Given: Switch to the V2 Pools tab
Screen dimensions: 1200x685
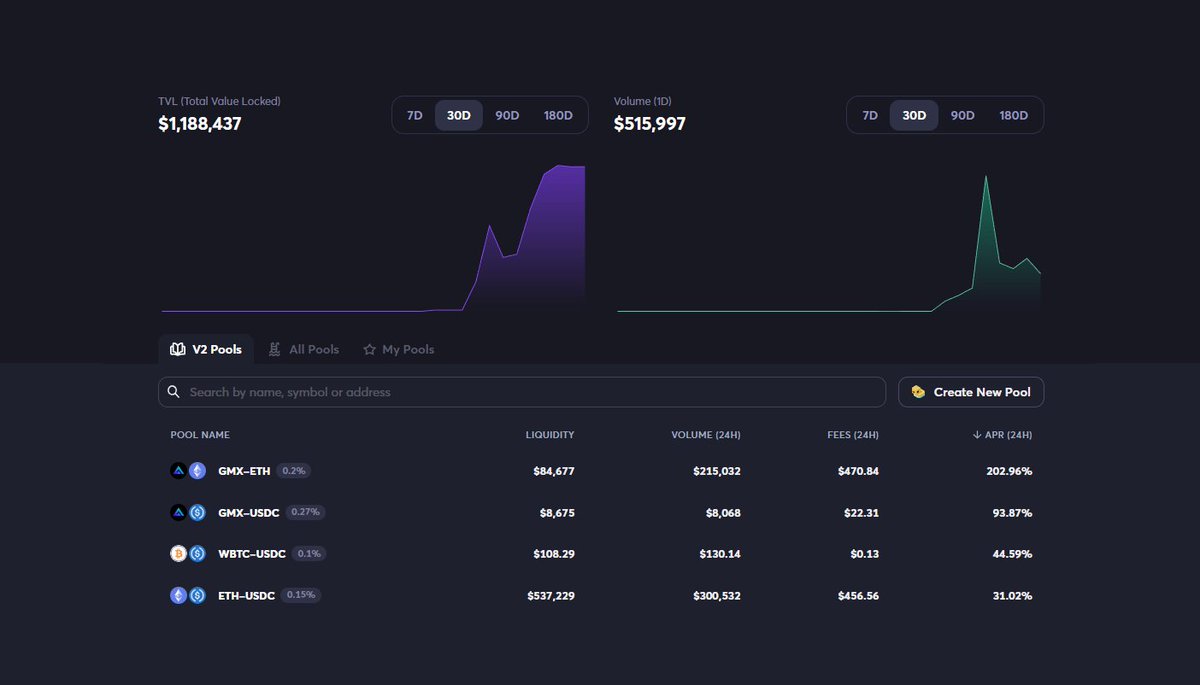Looking at the screenshot, I should [x=206, y=349].
